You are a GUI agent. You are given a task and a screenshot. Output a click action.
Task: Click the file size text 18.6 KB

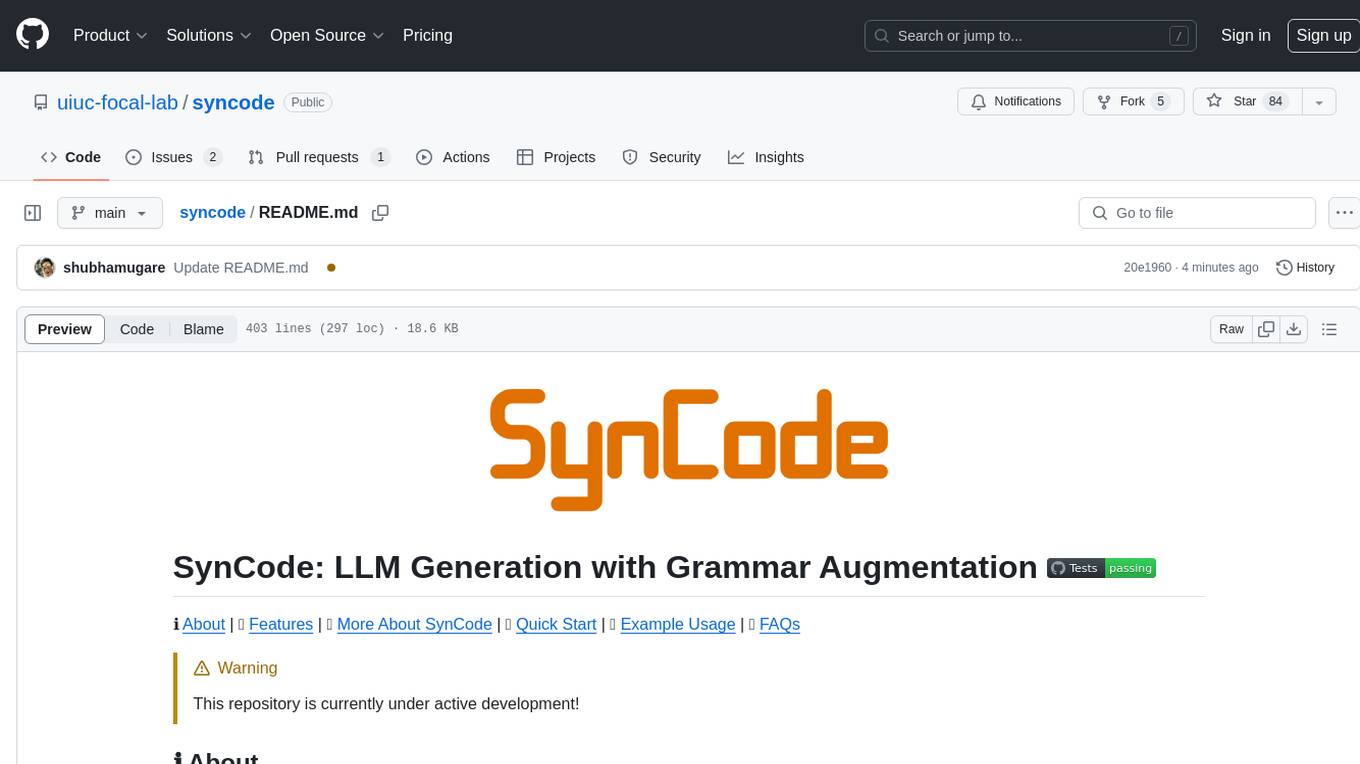click(x=432, y=329)
